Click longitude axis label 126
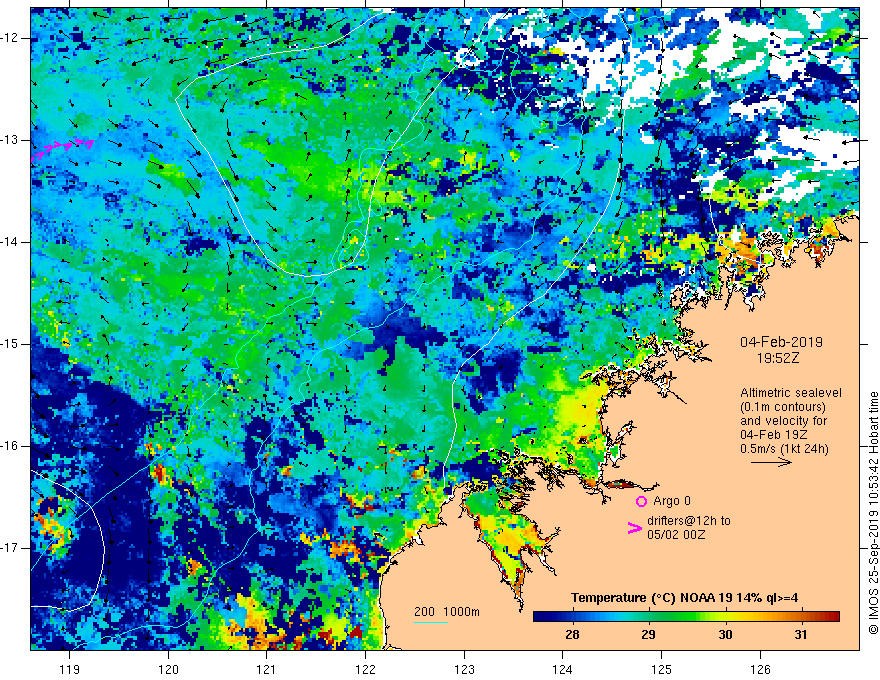The width and height of the screenshot is (880, 680). click(760, 669)
